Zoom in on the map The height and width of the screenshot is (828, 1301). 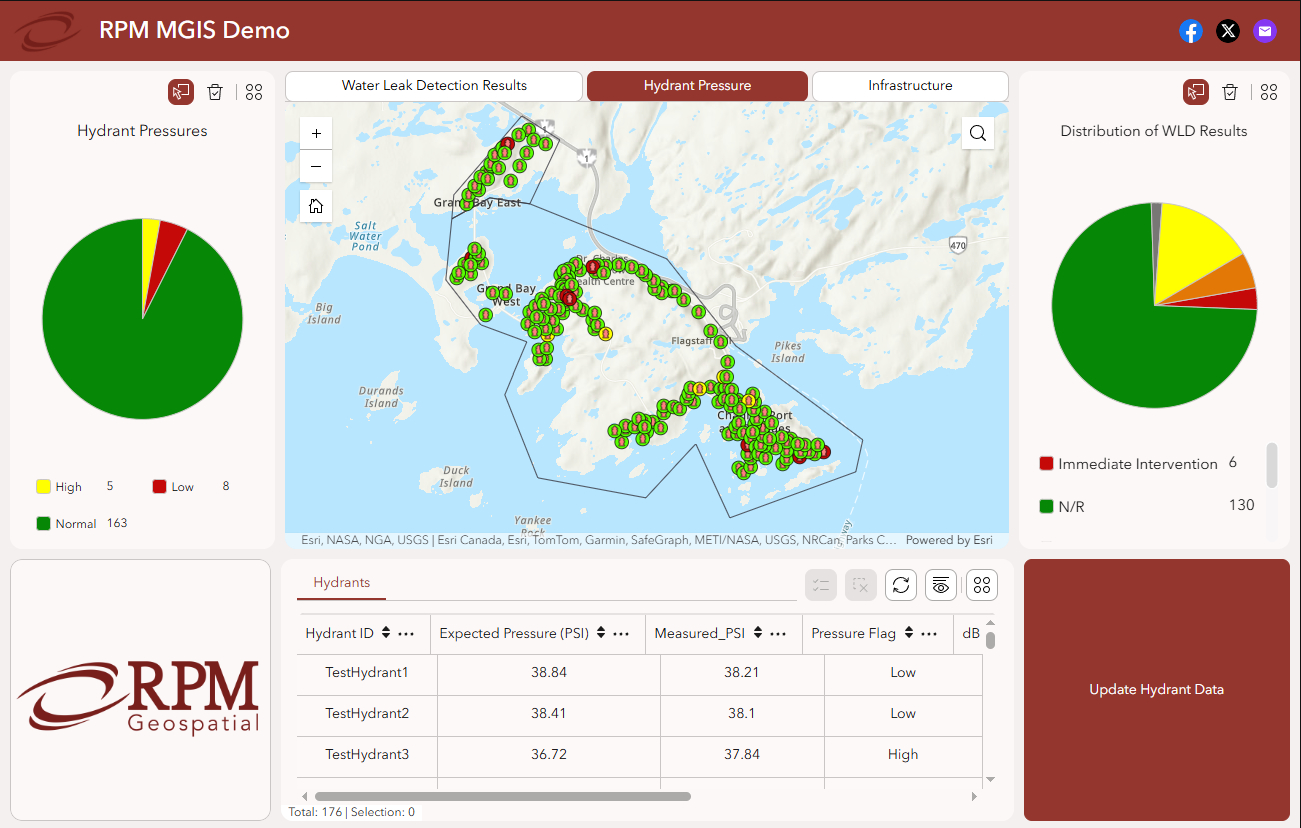click(316, 133)
